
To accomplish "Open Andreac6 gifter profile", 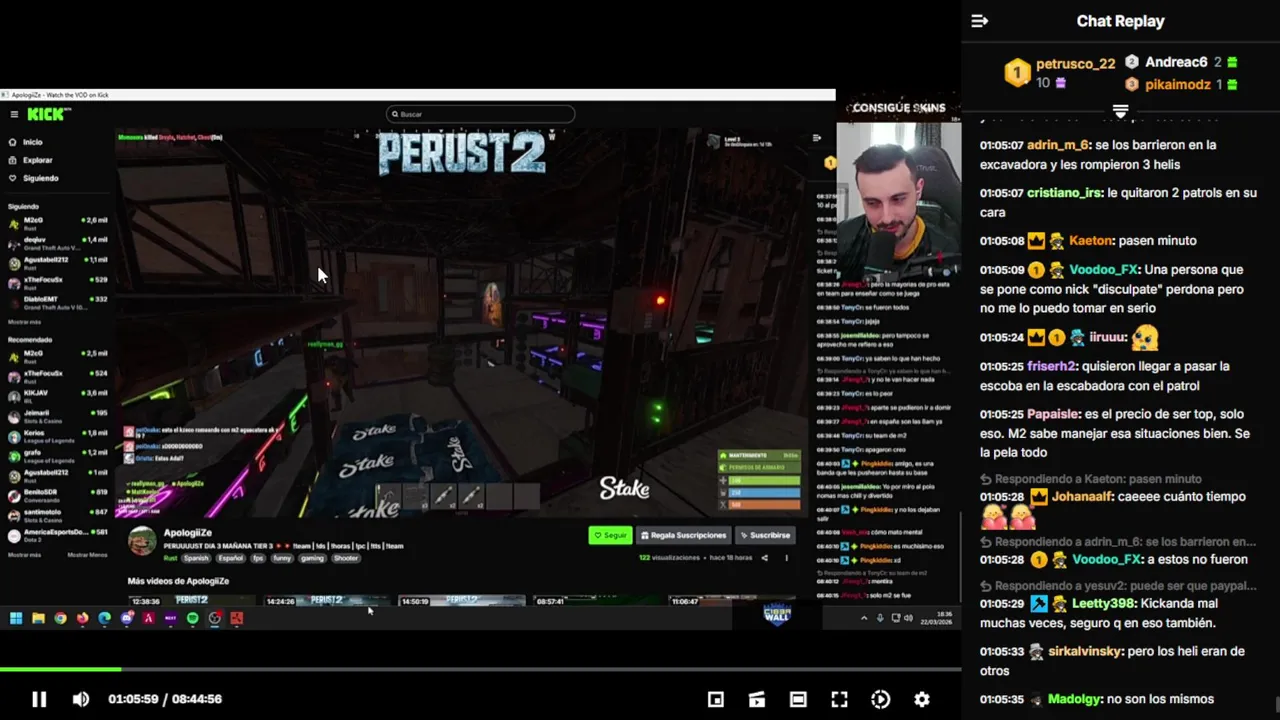I will [1176, 62].
